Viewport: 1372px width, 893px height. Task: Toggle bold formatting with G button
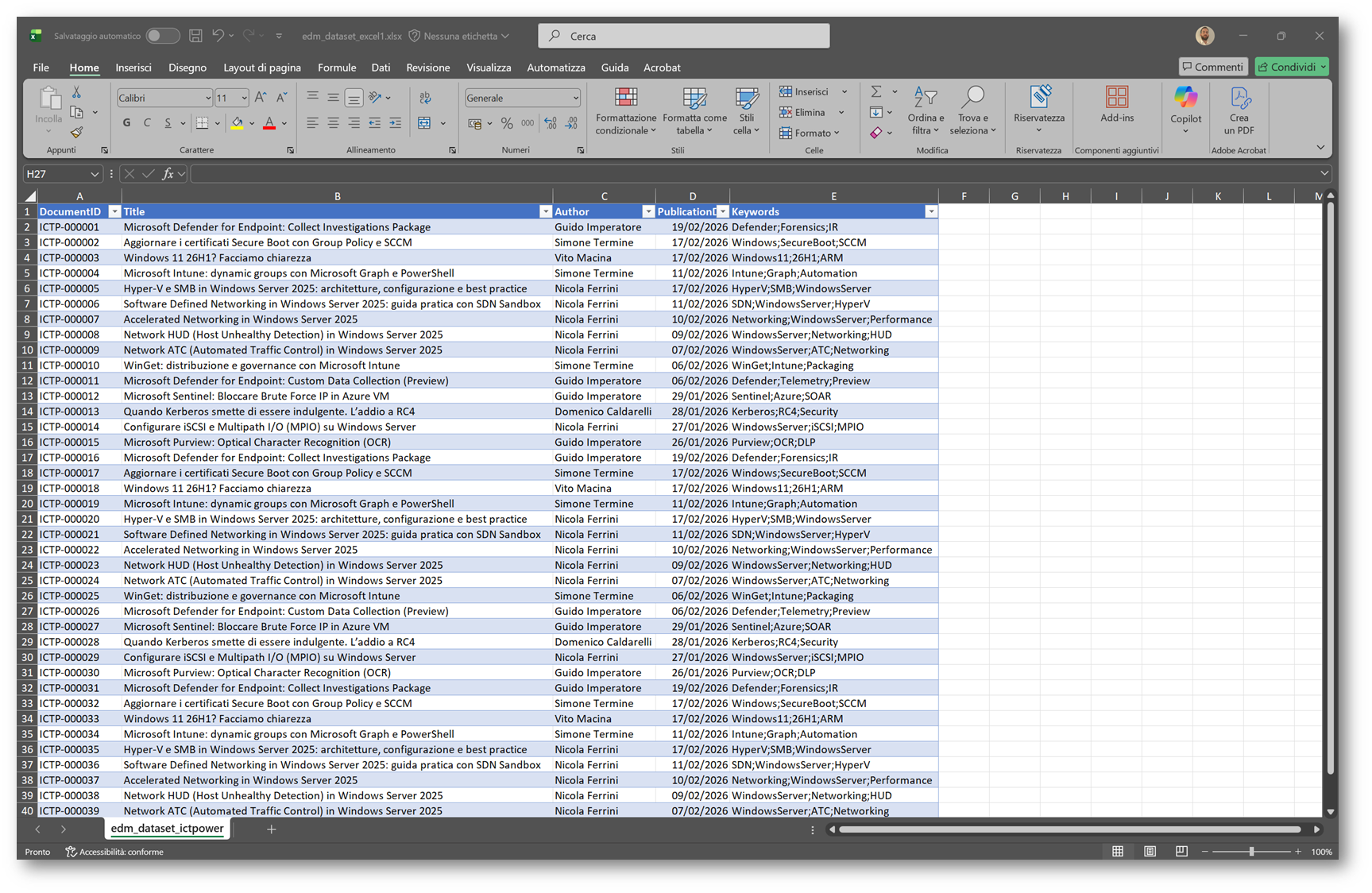[x=126, y=123]
